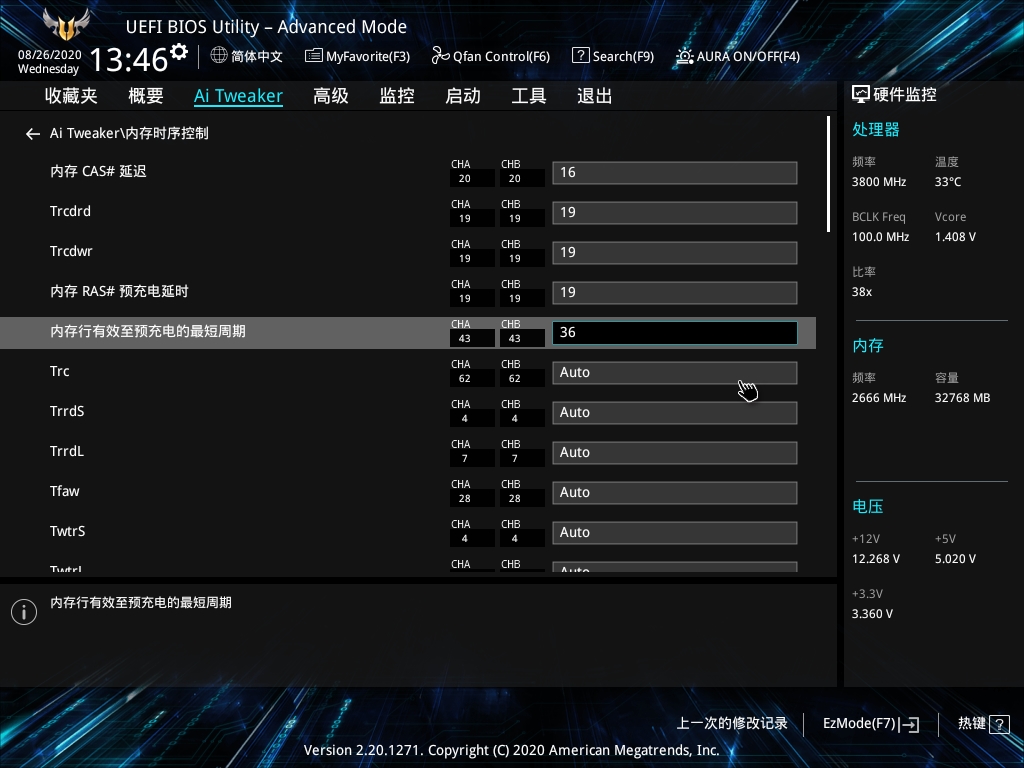Click the Trcdrd value field
Image resolution: width=1024 pixels, height=768 pixels.
click(x=675, y=212)
